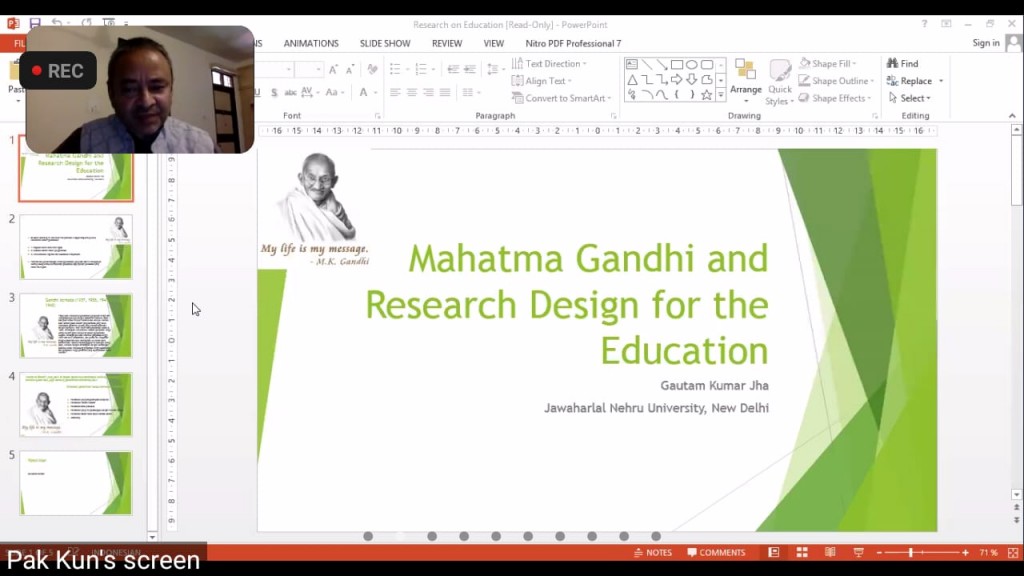Select slide 3 thumbnail in slide panel

pyautogui.click(x=76, y=325)
